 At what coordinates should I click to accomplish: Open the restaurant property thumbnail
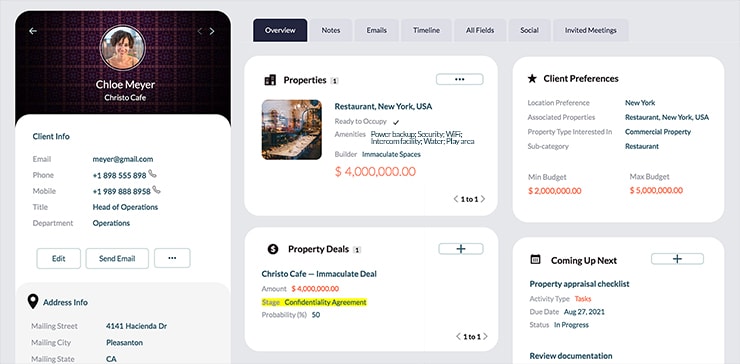coord(292,129)
